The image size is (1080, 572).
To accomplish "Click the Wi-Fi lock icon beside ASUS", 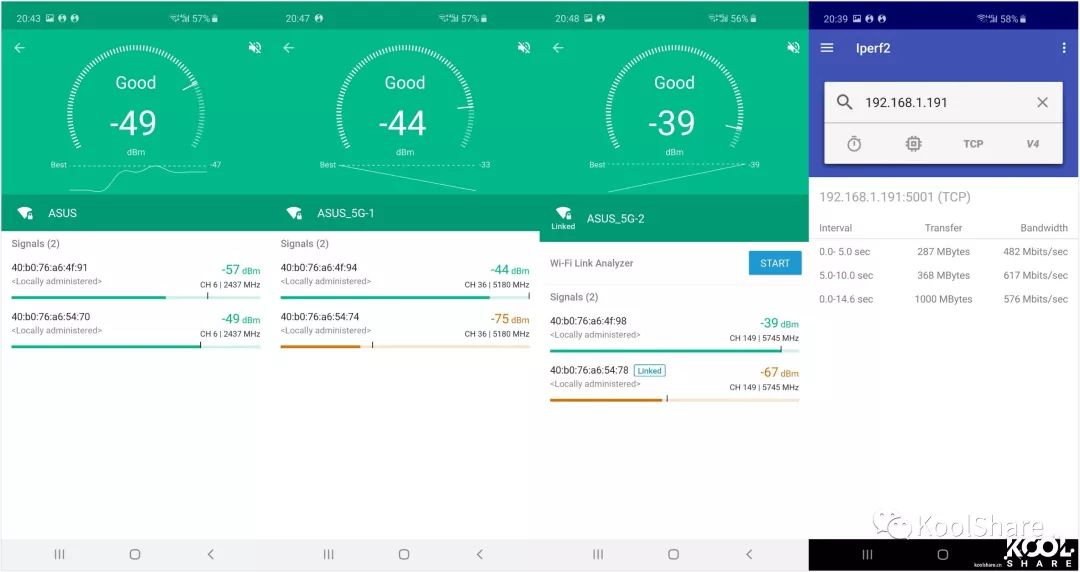I will point(25,213).
